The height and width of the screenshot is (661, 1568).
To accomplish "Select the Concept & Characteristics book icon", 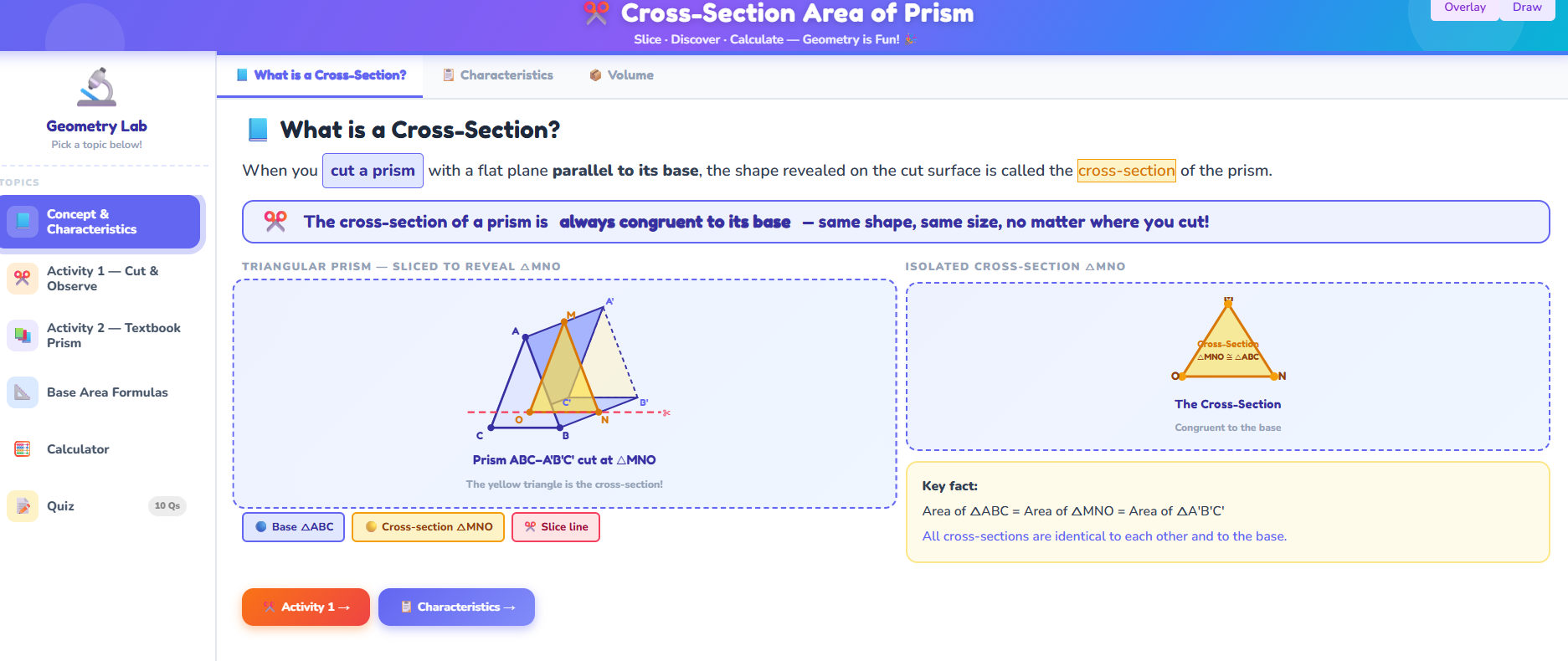I will pyautogui.click(x=21, y=221).
